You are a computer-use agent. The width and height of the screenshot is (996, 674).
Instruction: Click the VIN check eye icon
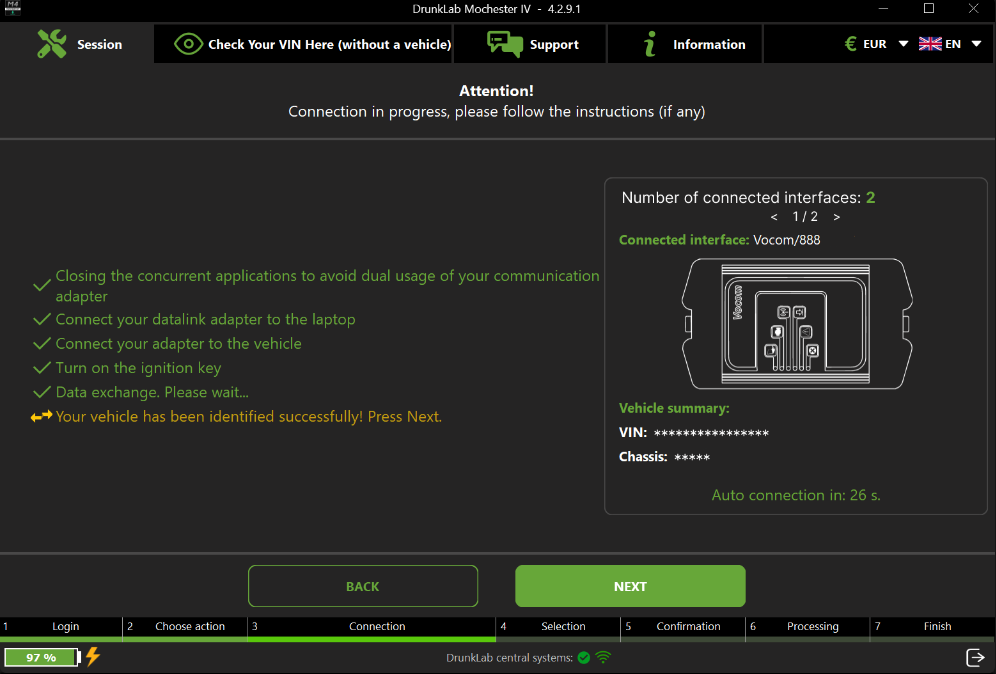(x=188, y=44)
